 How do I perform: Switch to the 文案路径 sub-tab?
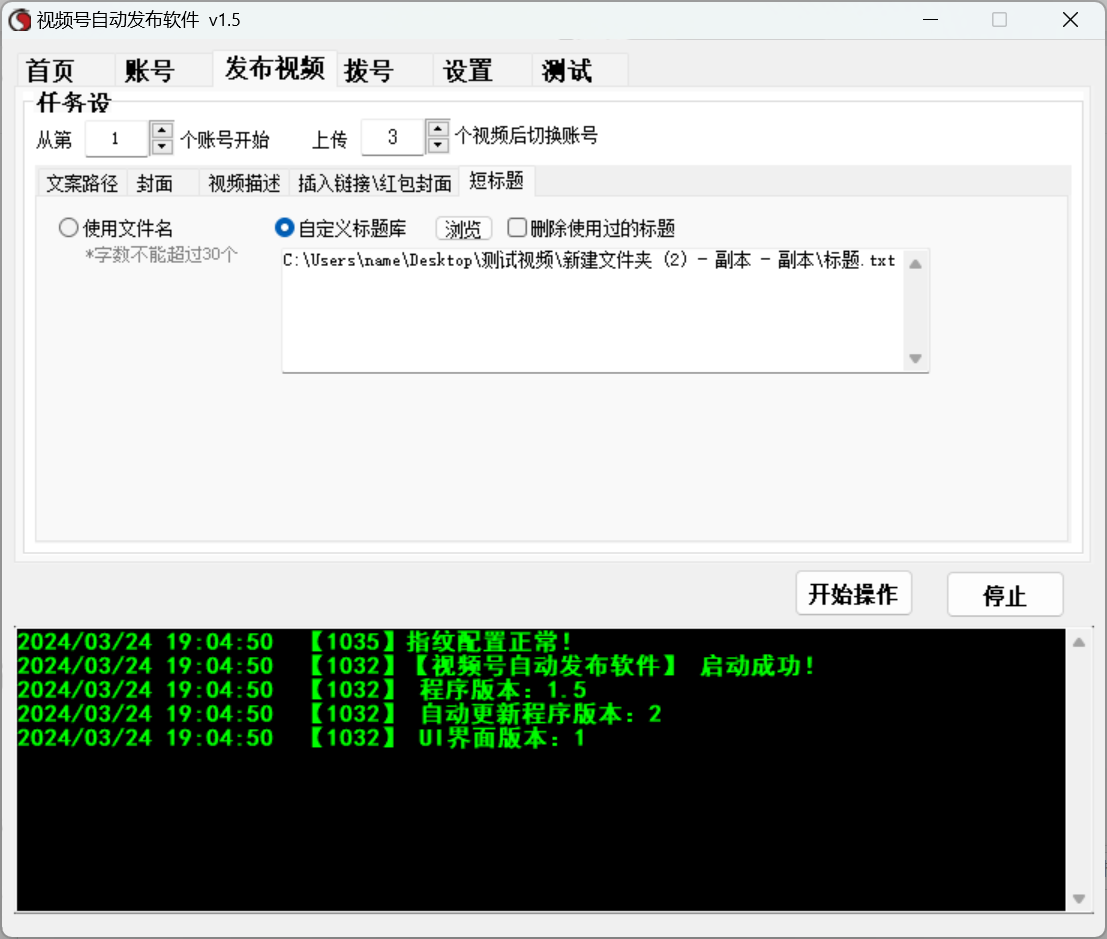[82, 183]
